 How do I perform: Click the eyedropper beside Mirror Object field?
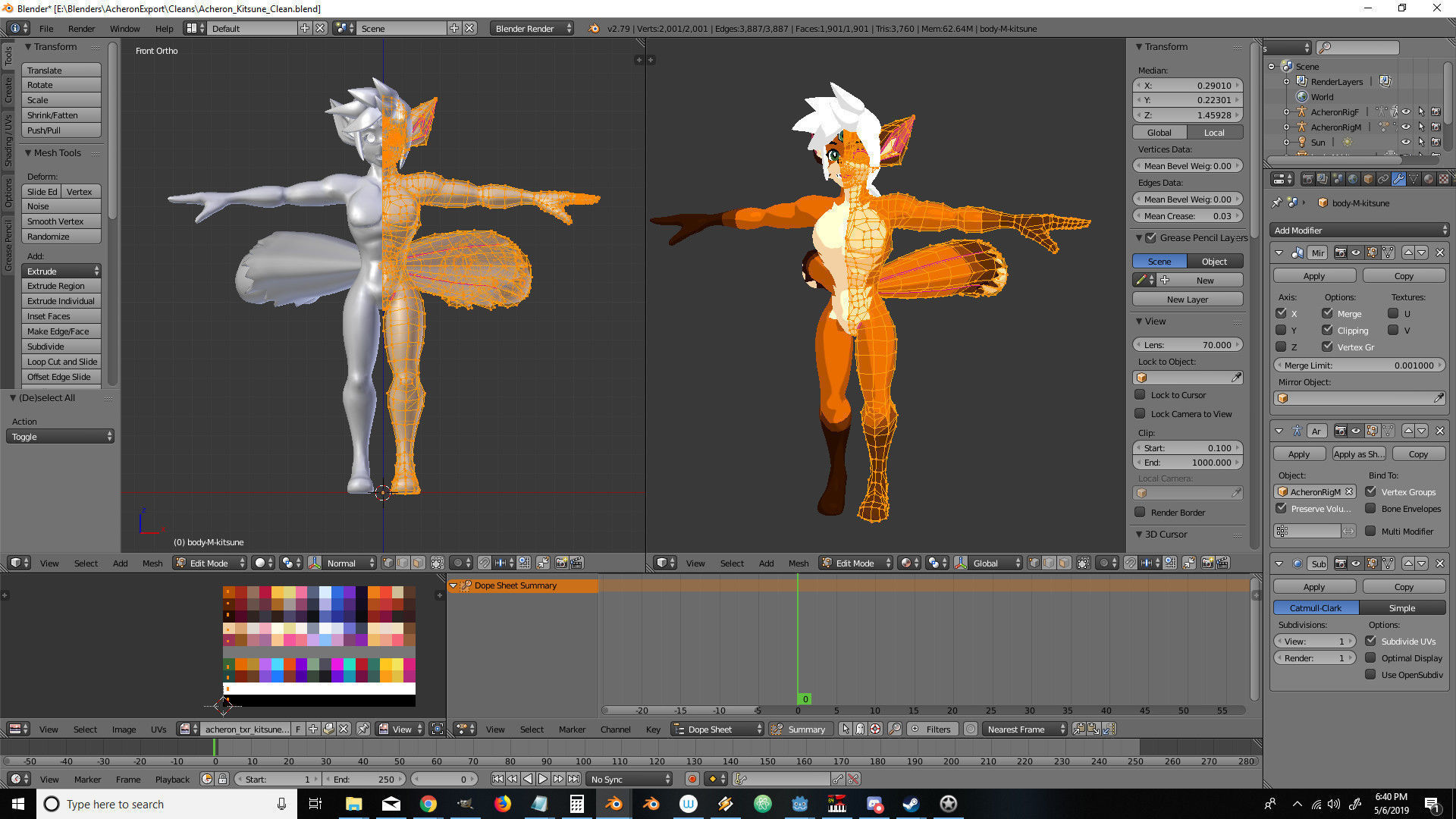(1438, 398)
